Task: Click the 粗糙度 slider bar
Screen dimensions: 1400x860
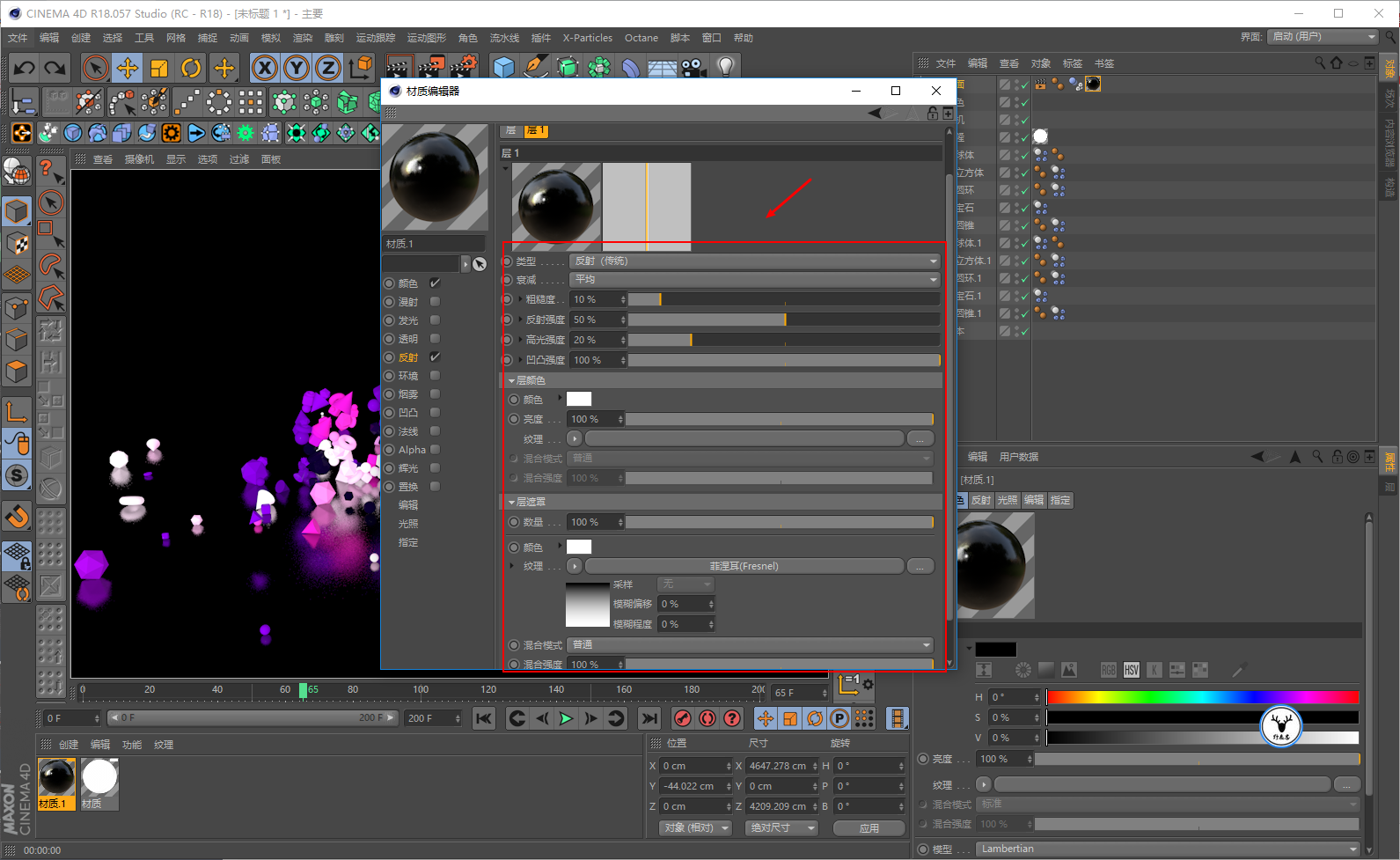Action: pos(783,300)
